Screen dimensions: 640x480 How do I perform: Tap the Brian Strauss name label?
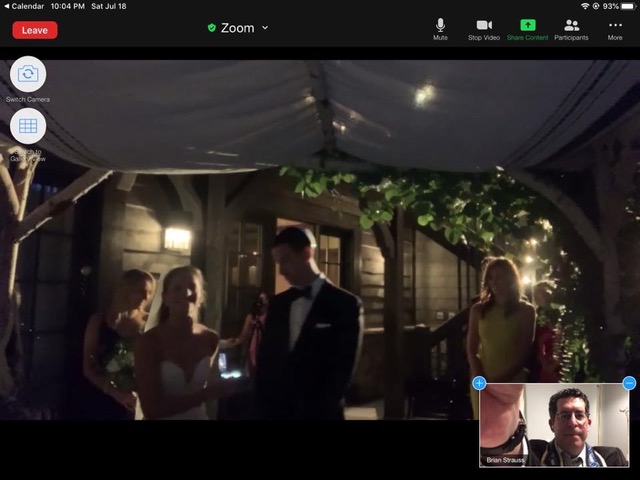point(507,460)
